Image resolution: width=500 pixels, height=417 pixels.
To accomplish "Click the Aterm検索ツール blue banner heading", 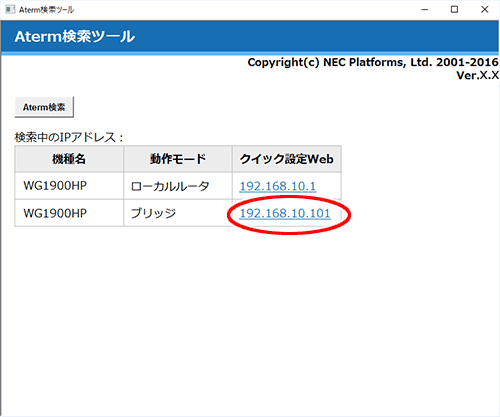I will (x=75, y=36).
